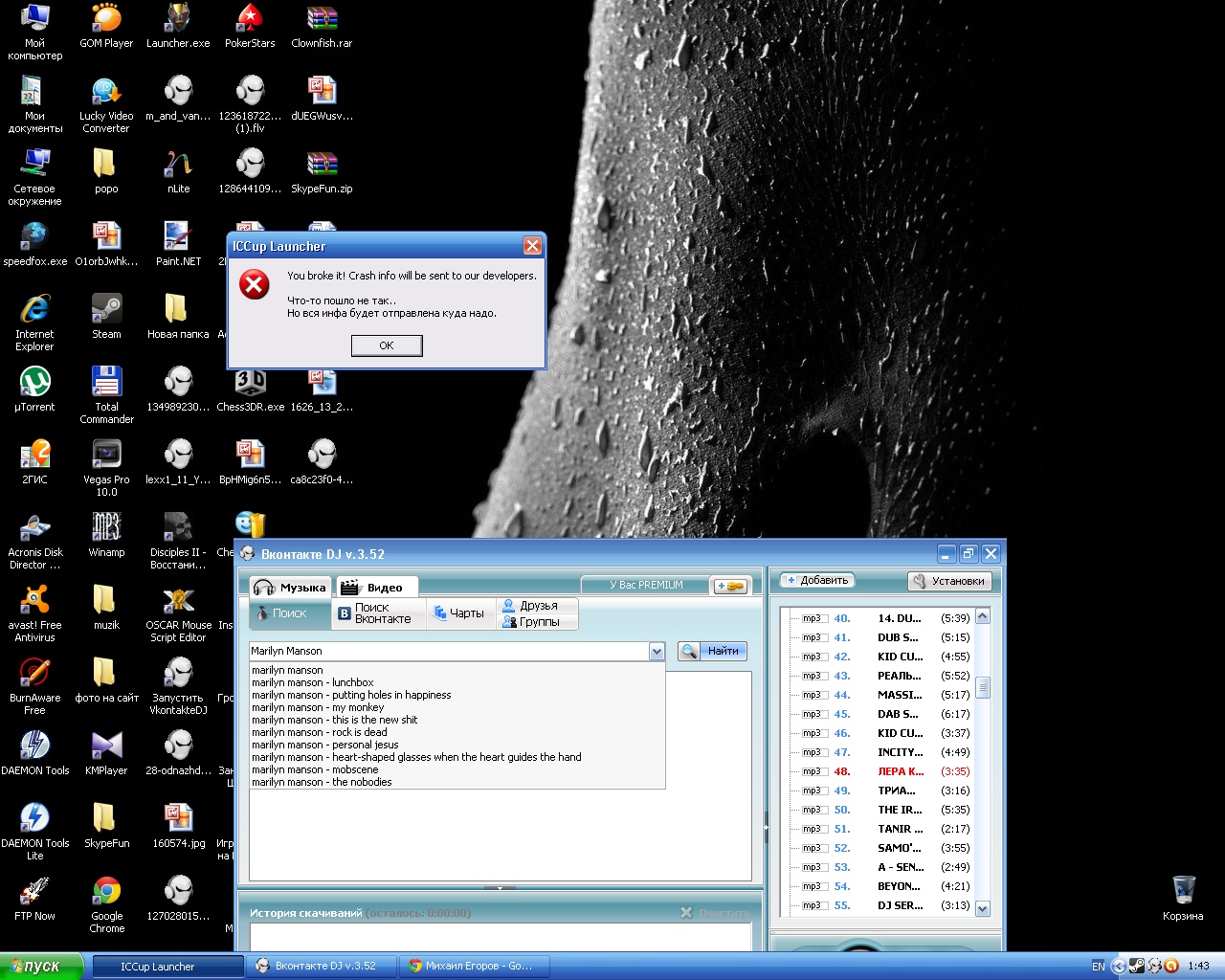1225x980 pixels.
Task: Open the Запустить VkontakteDJ shortcut
Action: pyautogui.click(x=178, y=686)
